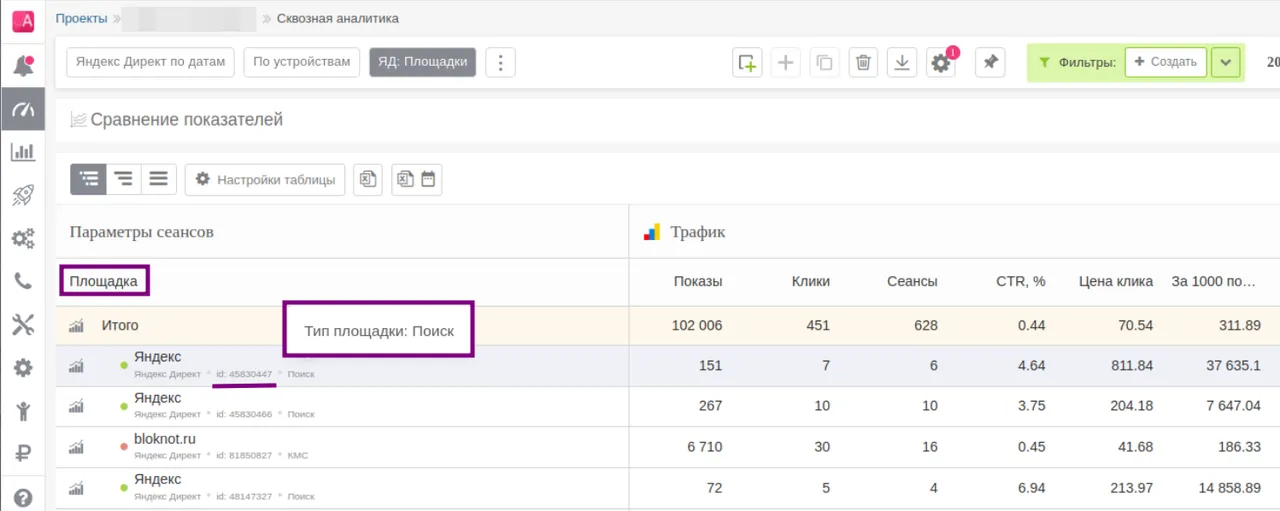Image resolution: width=1280 pixels, height=511 pixels.
Task: Click the total Показы value 102 006
Action: [697, 325]
